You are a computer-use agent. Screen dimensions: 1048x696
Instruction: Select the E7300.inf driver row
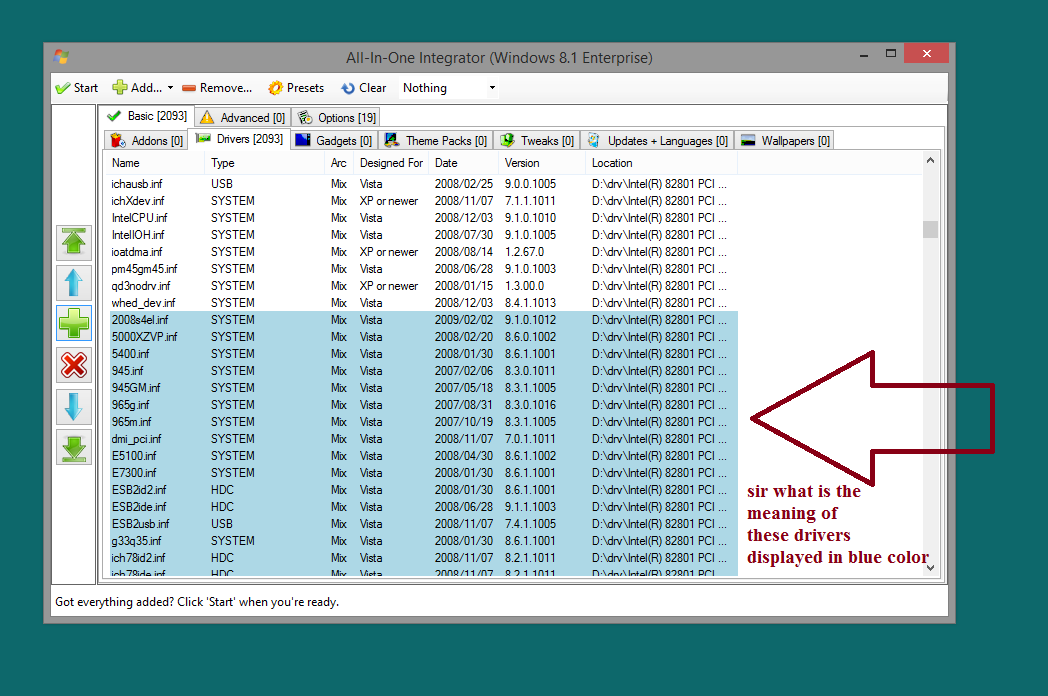[424, 473]
